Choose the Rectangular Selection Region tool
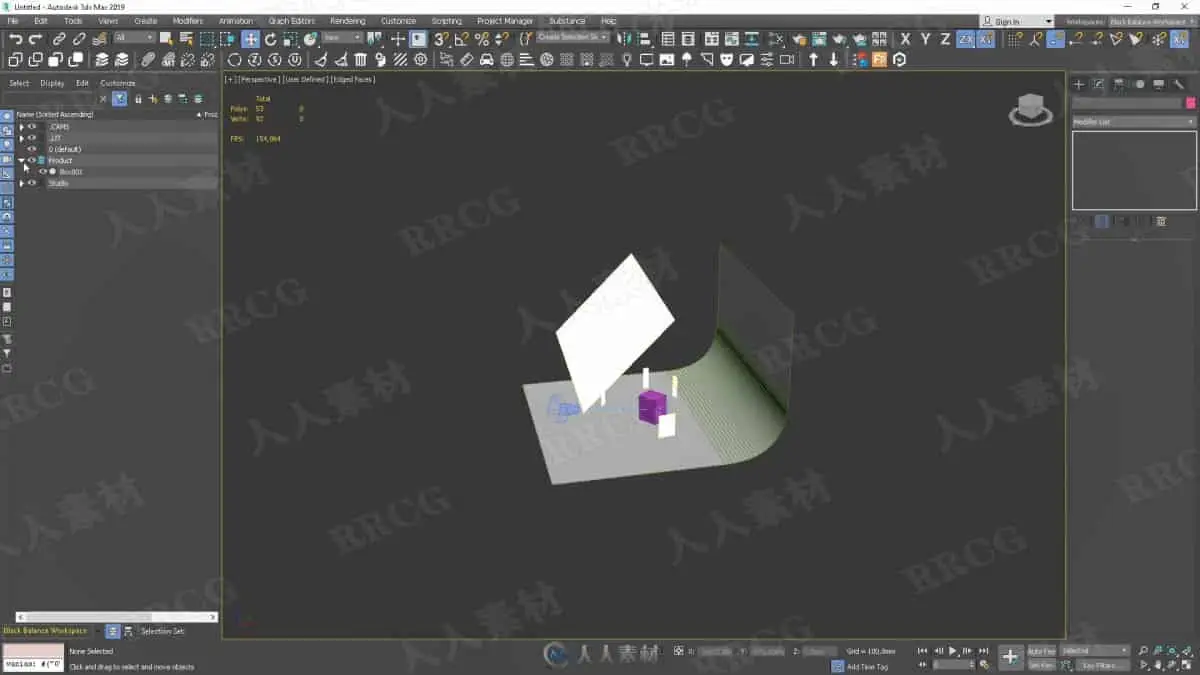 pos(207,39)
